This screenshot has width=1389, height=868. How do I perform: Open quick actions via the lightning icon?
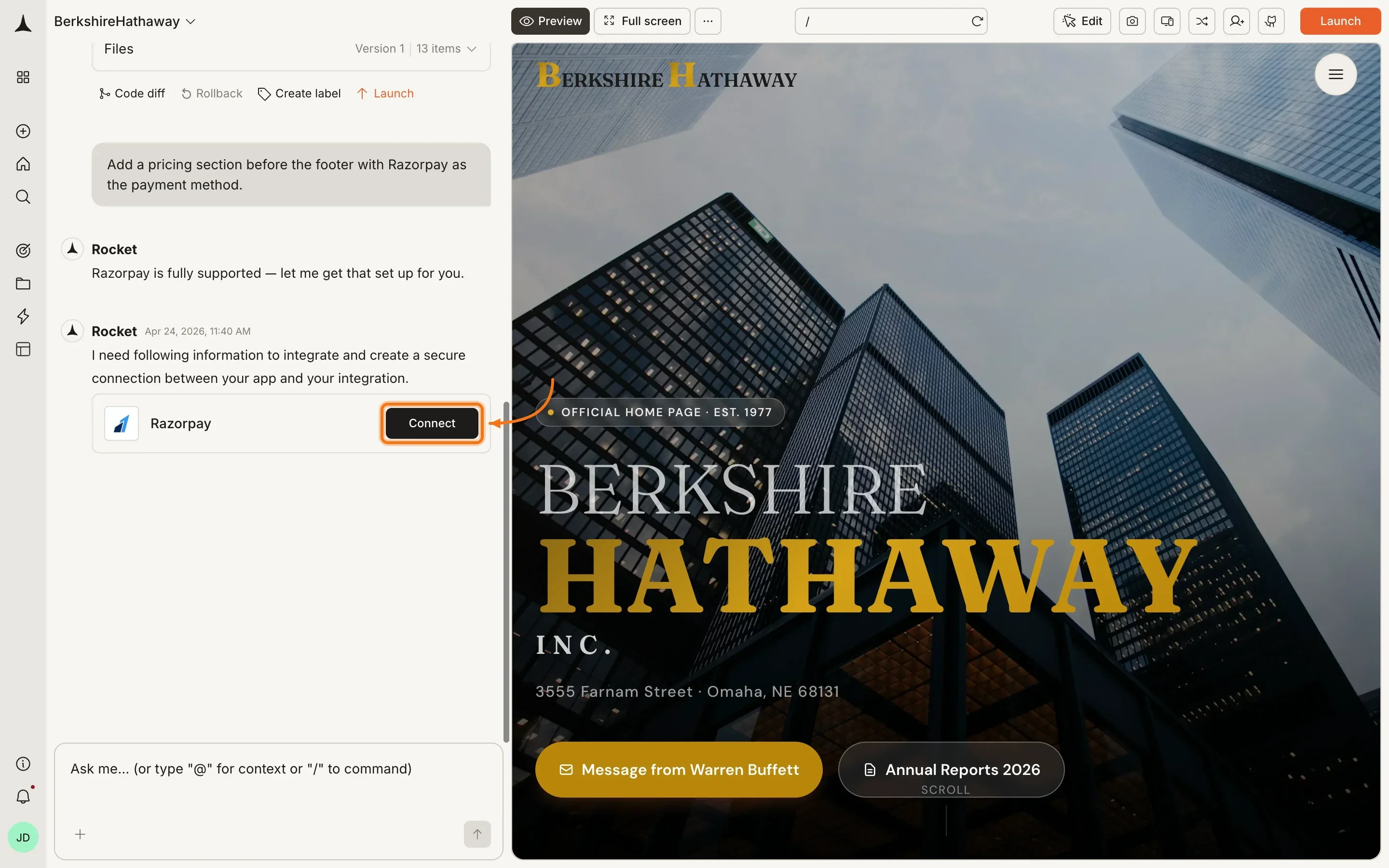tap(23, 316)
